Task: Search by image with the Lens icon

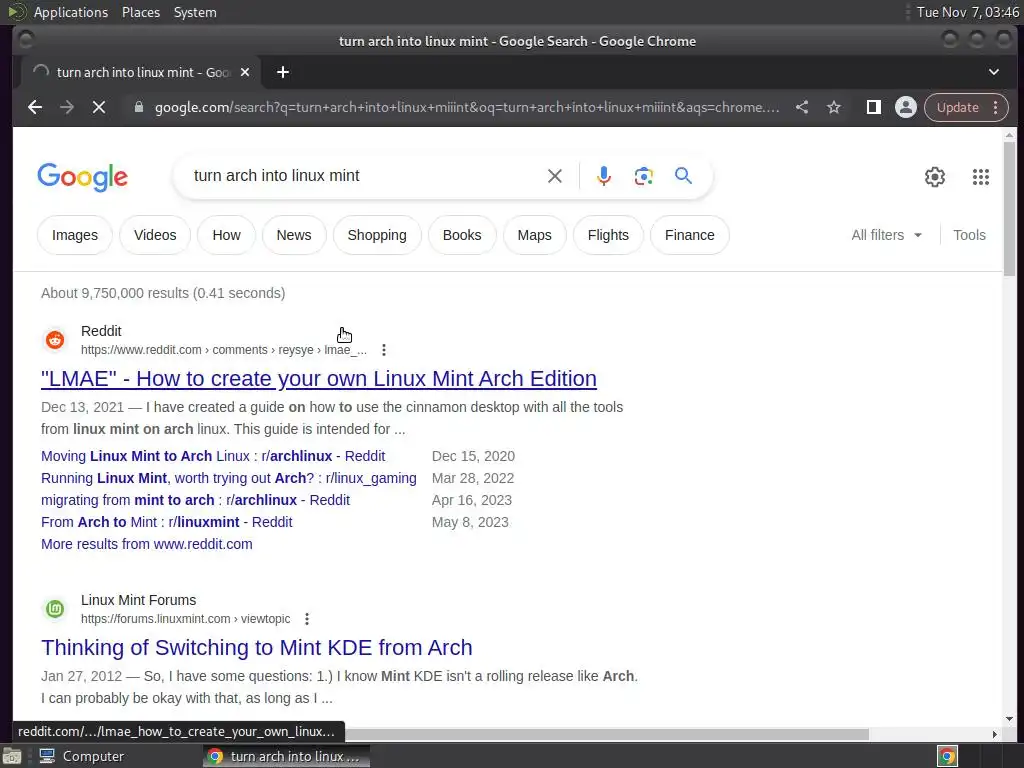Action: coord(643,176)
